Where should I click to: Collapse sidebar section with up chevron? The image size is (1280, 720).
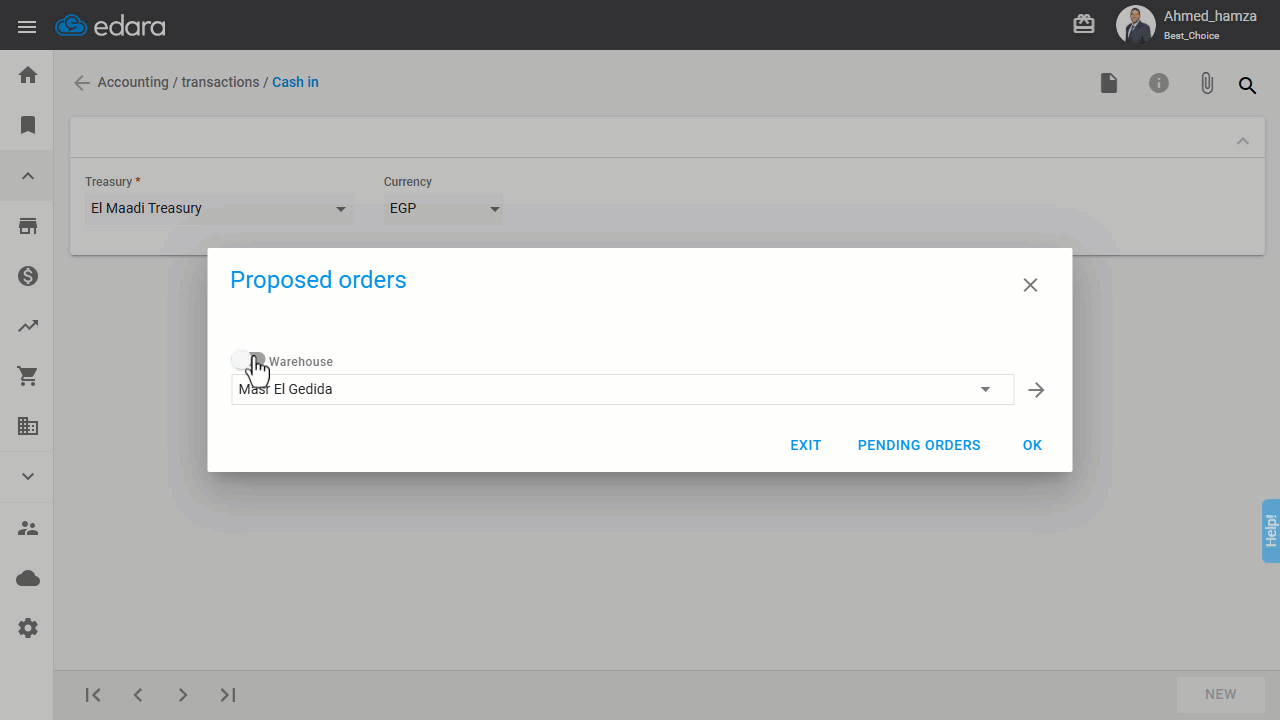click(28, 176)
